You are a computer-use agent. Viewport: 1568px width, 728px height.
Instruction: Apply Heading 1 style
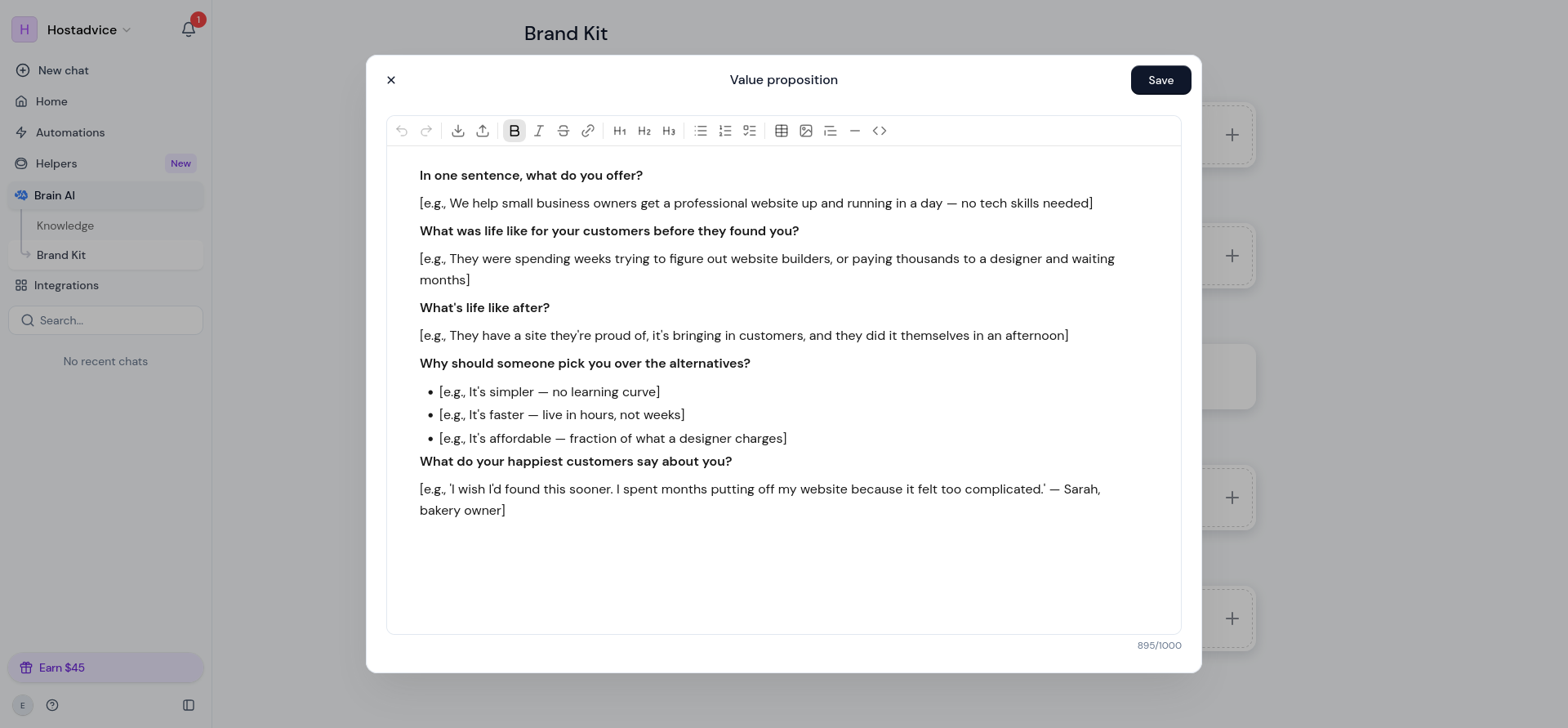point(620,131)
